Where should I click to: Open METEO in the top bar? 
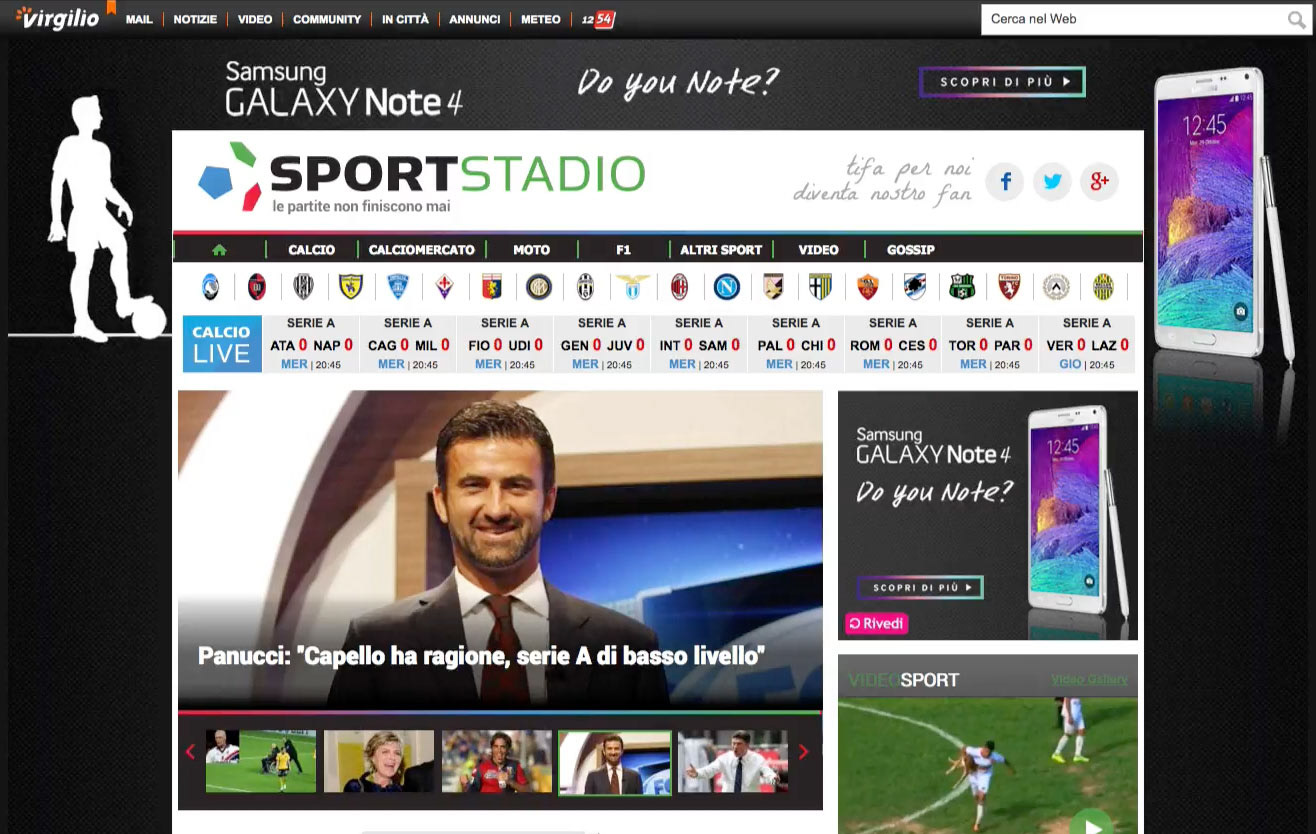[541, 19]
